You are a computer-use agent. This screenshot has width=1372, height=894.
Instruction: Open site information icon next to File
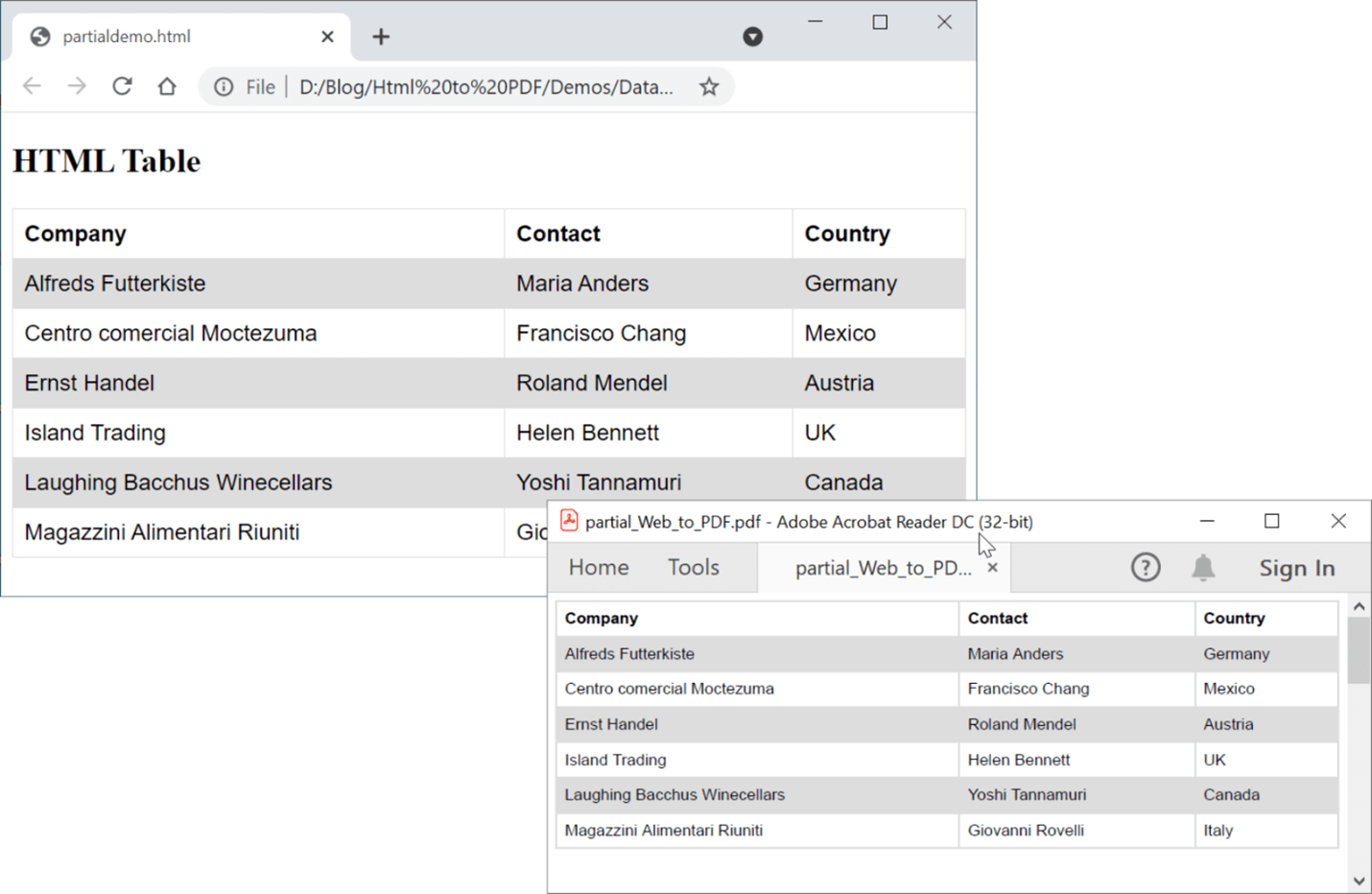click(x=224, y=87)
